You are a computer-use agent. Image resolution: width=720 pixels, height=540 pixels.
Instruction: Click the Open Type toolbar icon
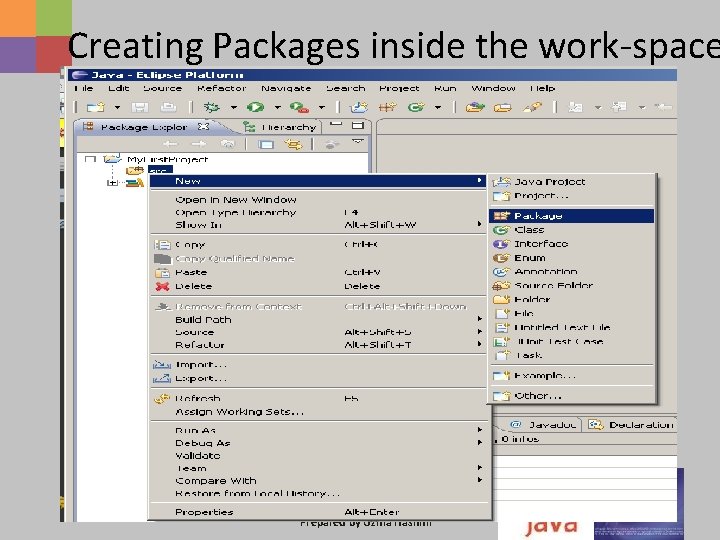point(475,107)
